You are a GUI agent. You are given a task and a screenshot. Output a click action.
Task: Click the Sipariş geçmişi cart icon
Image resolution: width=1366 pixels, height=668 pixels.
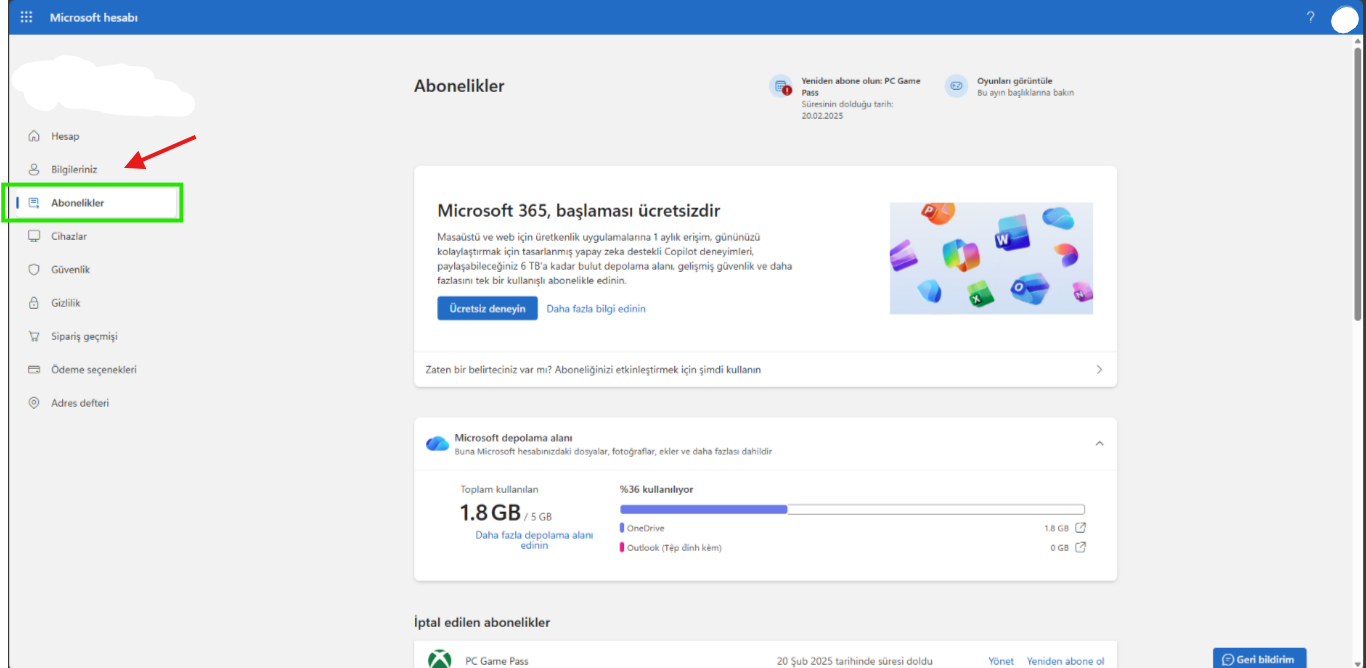point(34,336)
